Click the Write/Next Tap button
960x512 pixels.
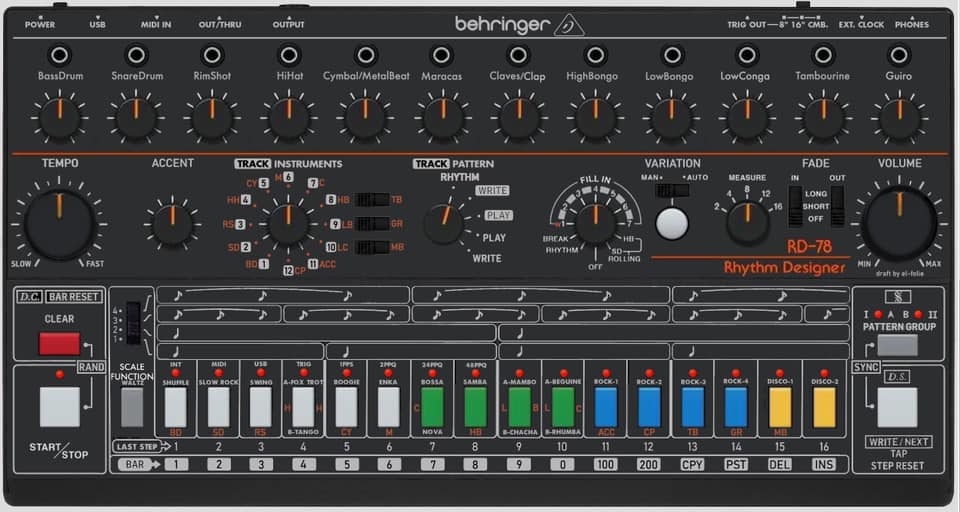click(x=897, y=407)
